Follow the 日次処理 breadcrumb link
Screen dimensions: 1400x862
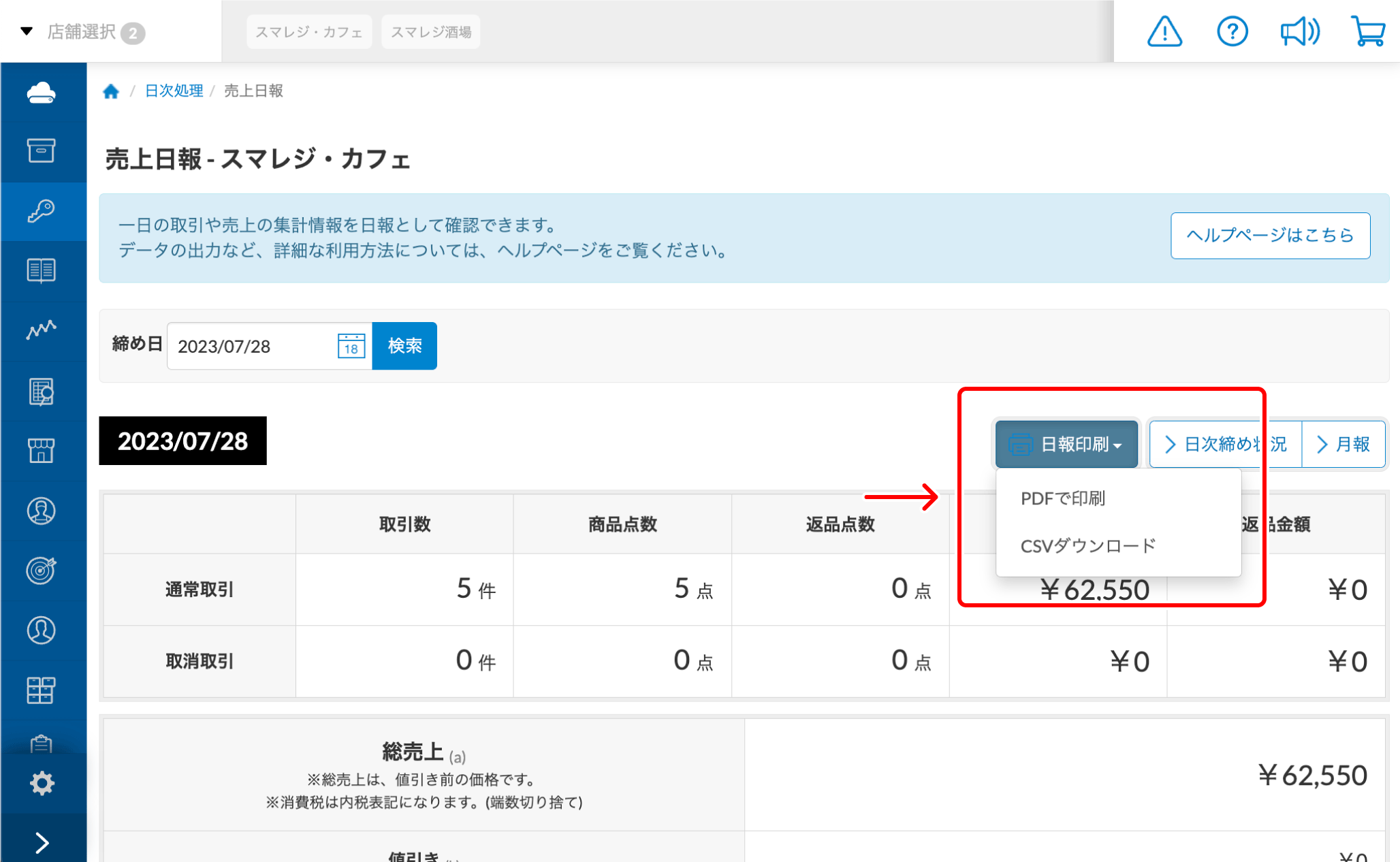click(174, 91)
